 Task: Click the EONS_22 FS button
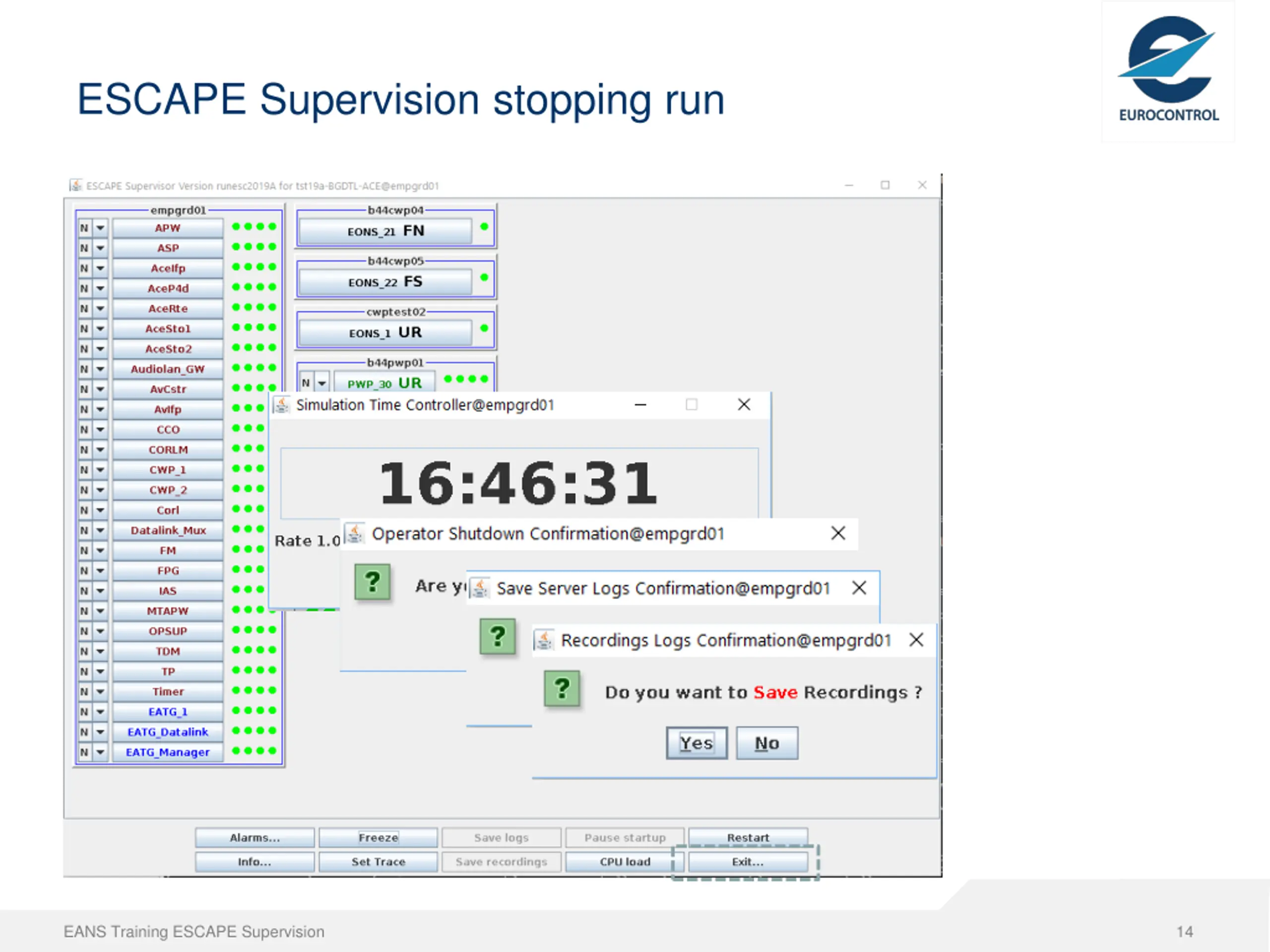[385, 282]
